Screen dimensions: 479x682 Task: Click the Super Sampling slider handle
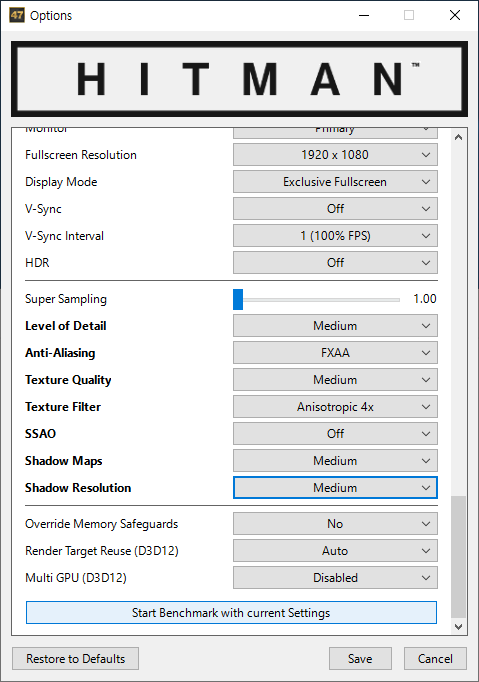coord(238,299)
